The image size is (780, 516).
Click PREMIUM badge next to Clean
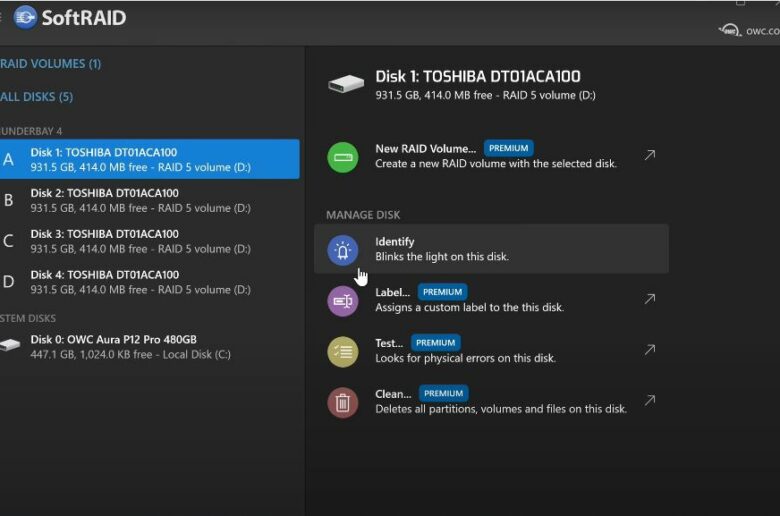pos(443,394)
